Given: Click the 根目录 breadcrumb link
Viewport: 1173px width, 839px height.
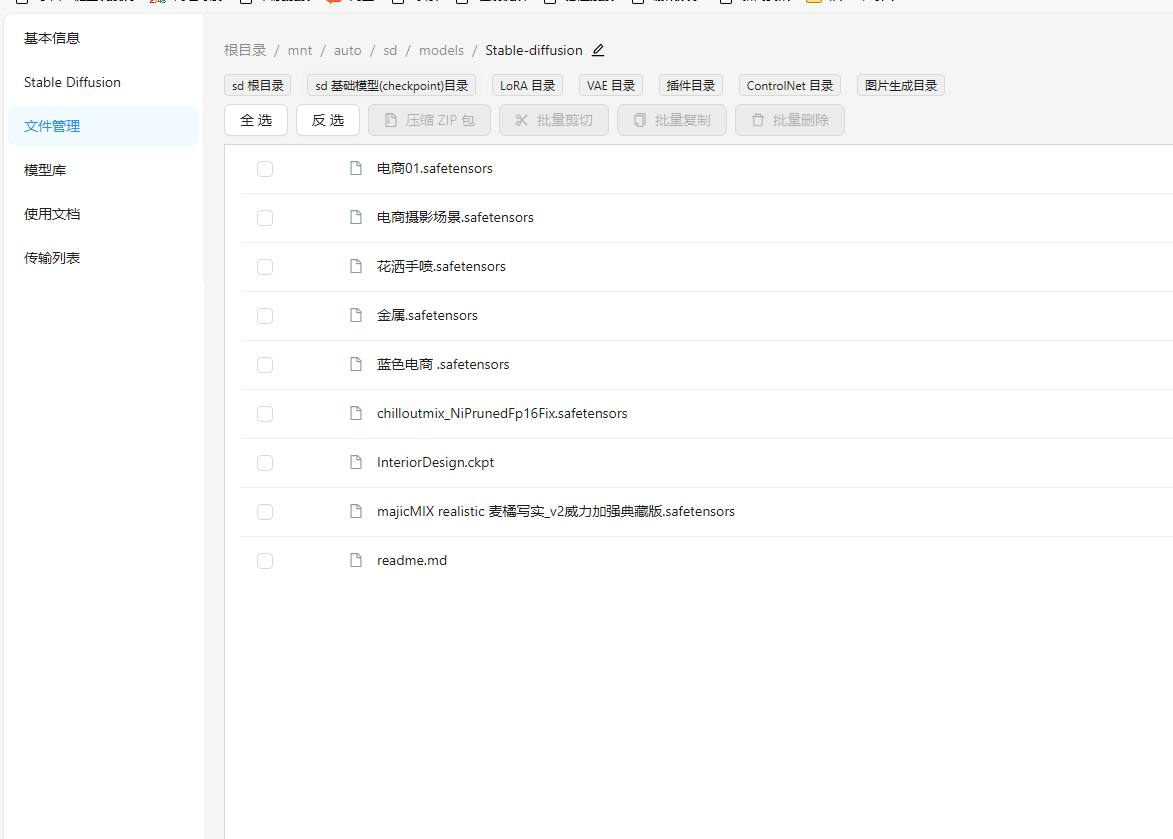Looking at the screenshot, I should tap(245, 49).
